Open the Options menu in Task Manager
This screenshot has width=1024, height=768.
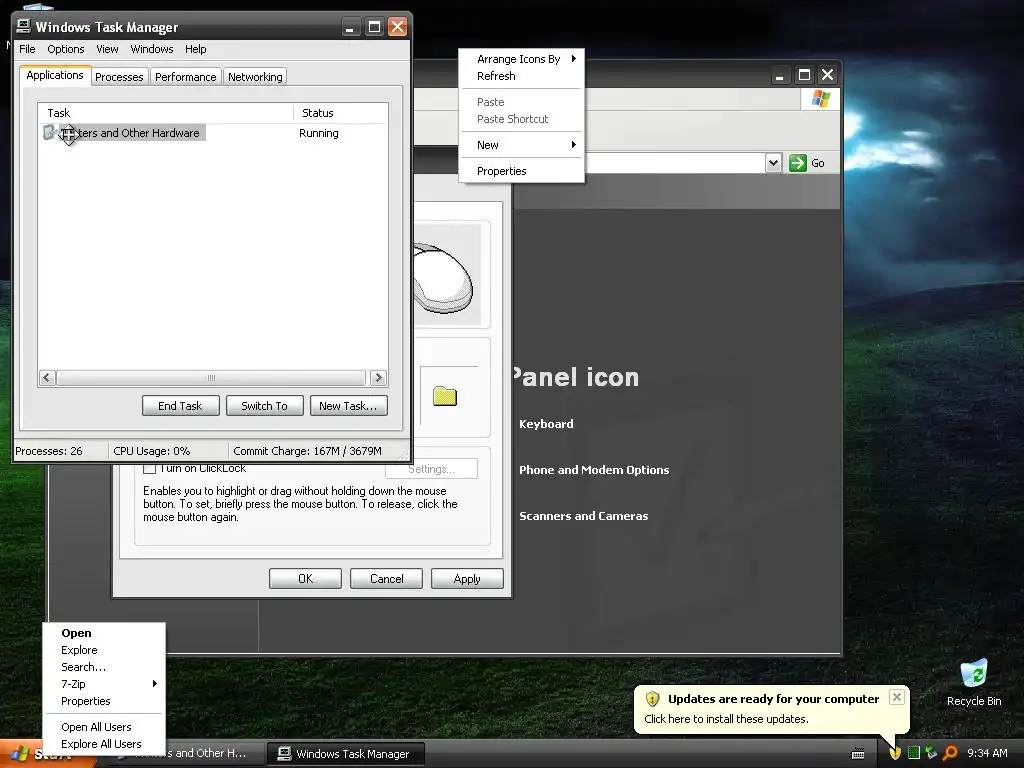click(x=65, y=49)
